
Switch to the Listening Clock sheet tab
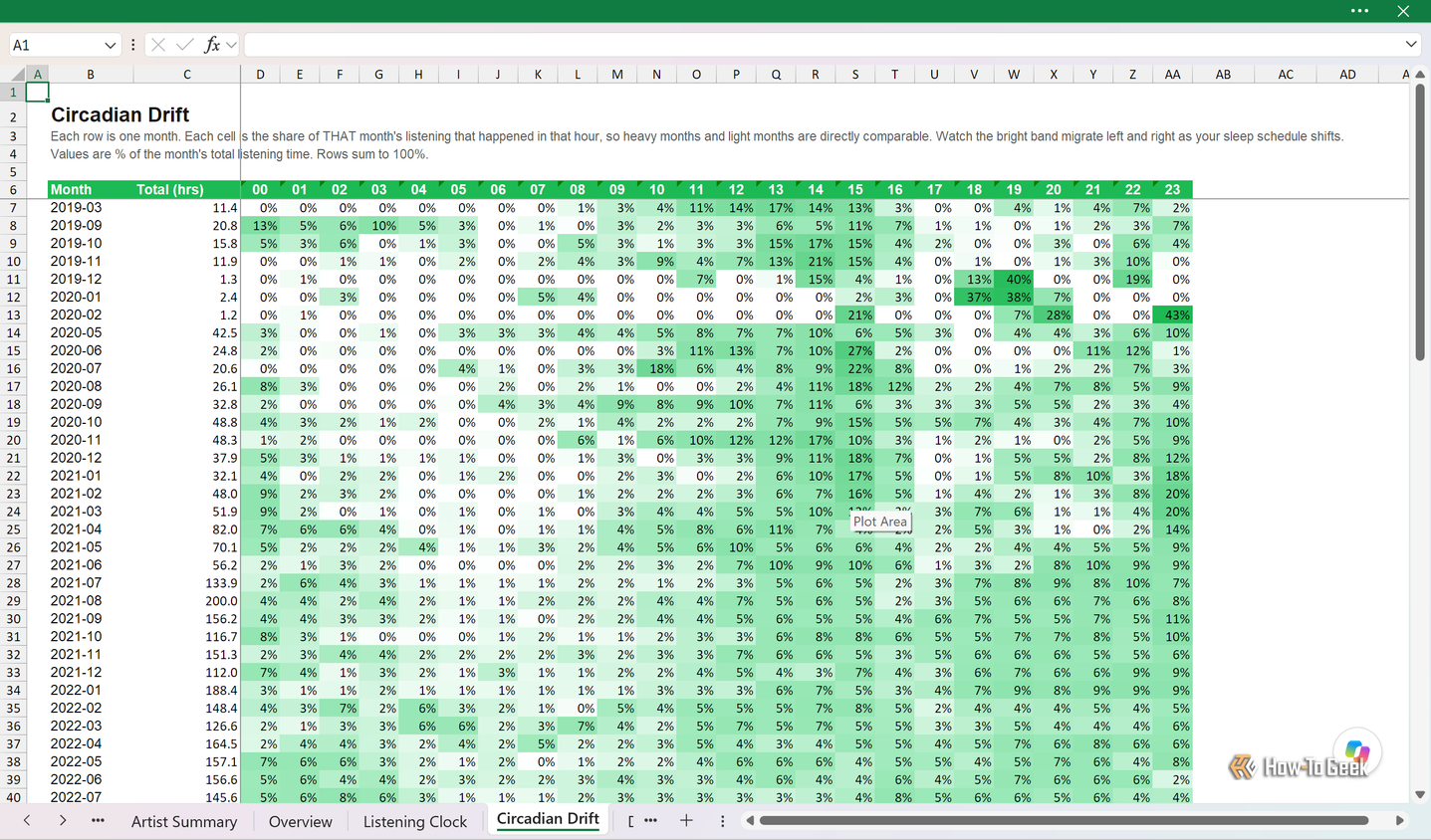click(415, 821)
